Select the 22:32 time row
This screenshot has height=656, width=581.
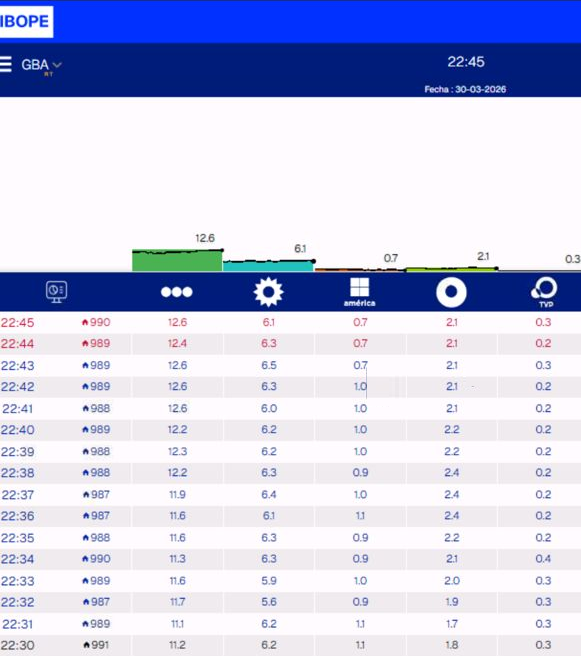tap(290, 602)
